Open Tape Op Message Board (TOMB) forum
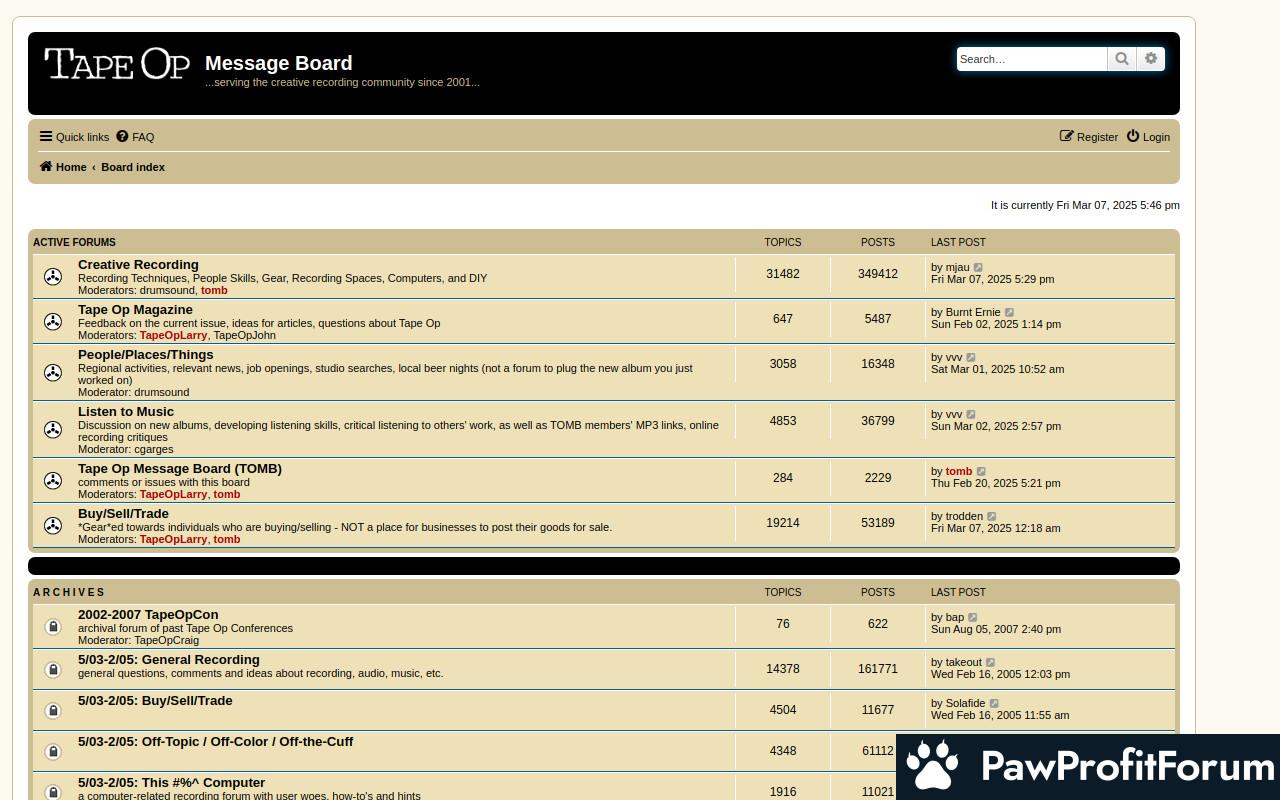This screenshot has width=1280, height=800. [180, 469]
